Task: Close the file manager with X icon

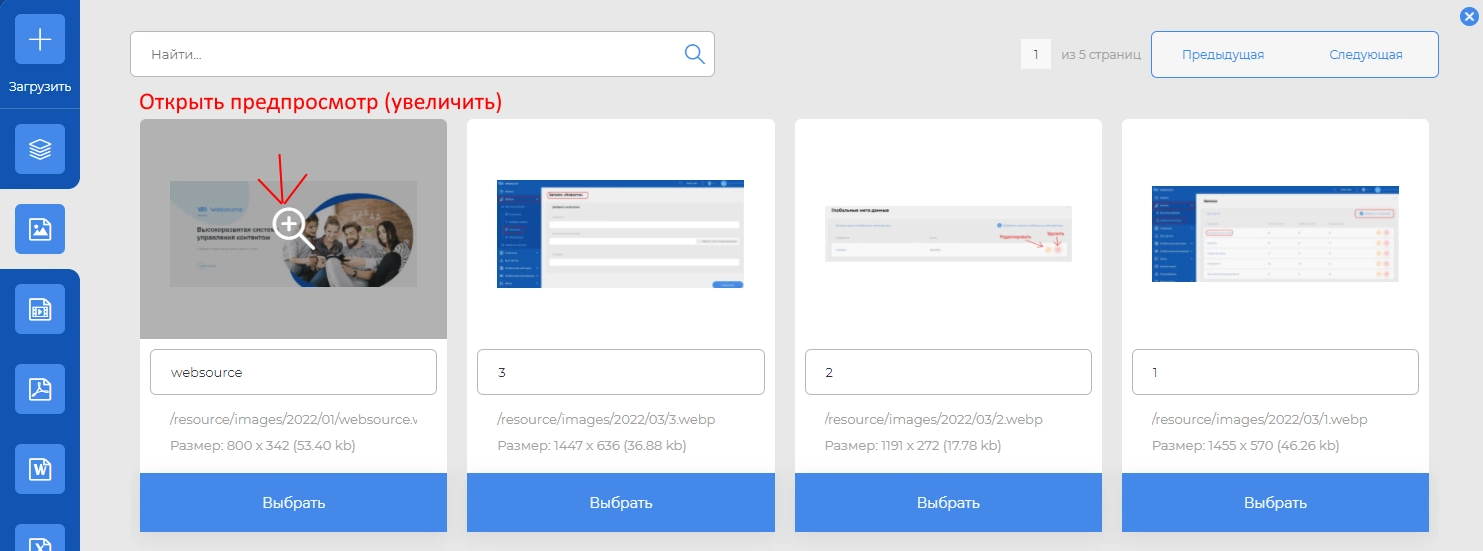Action: pos(1468,15)
